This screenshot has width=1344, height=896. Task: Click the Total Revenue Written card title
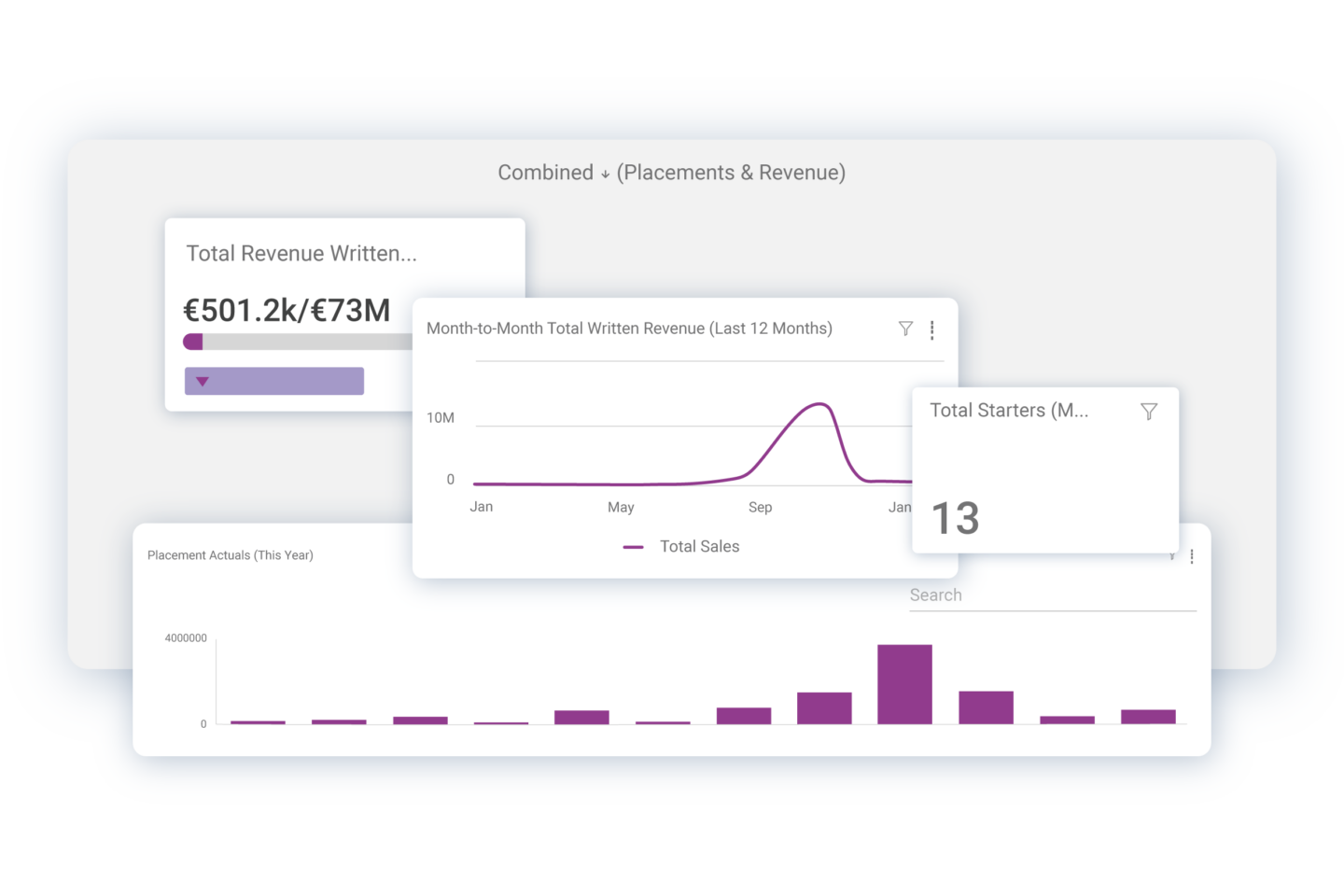(x=301, y=254)
